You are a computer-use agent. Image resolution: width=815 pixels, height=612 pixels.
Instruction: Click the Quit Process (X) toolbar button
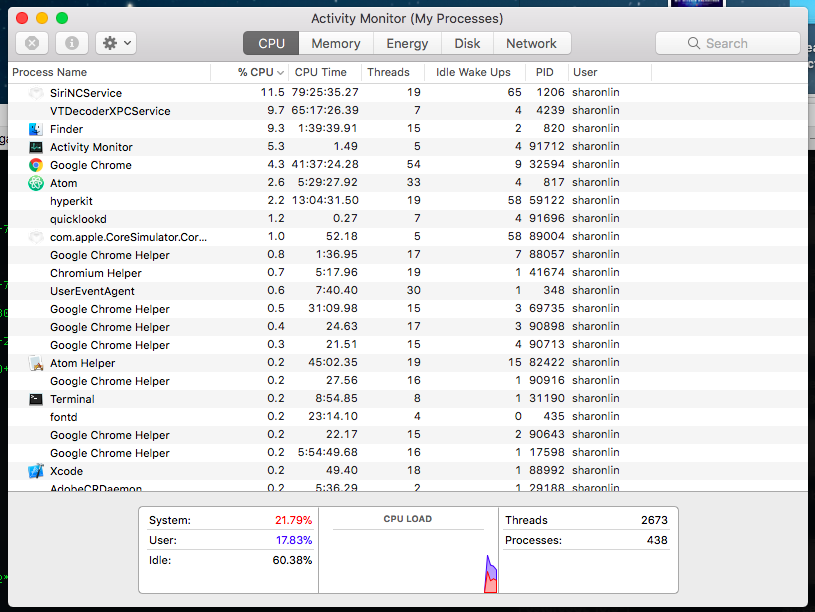tap(32, 43)
